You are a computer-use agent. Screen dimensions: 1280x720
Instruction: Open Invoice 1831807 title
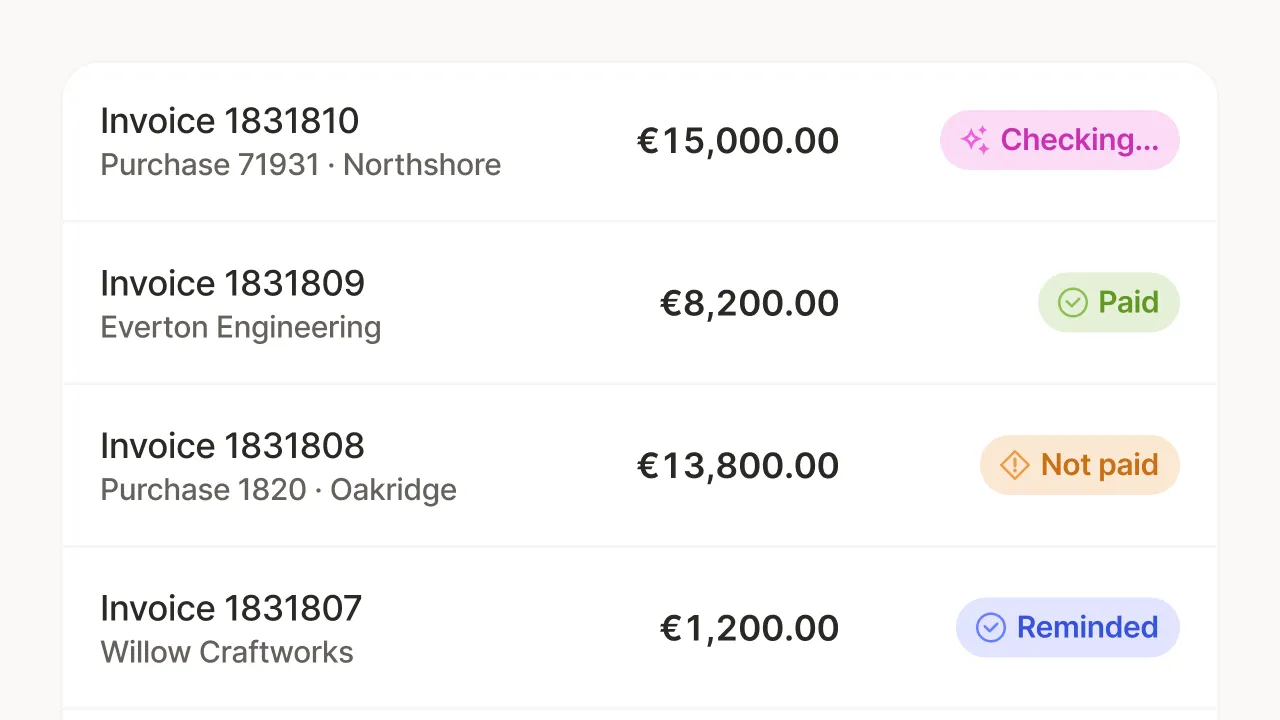point(232,609)
